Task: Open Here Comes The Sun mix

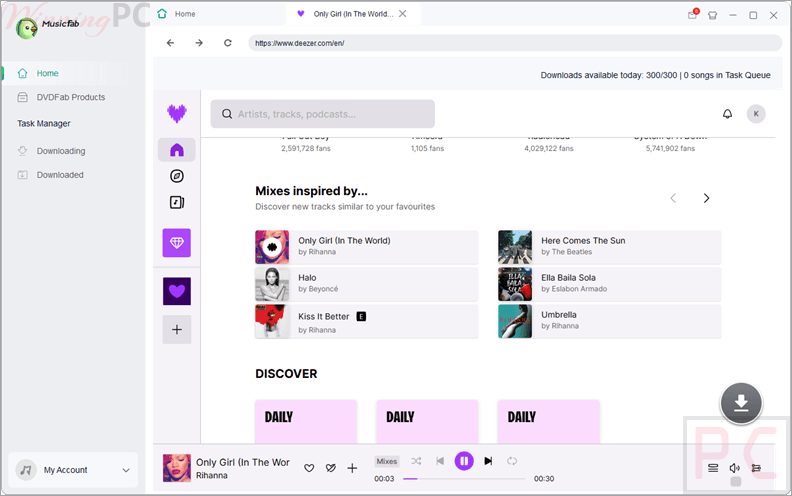Action: click(x=610, y=247)
